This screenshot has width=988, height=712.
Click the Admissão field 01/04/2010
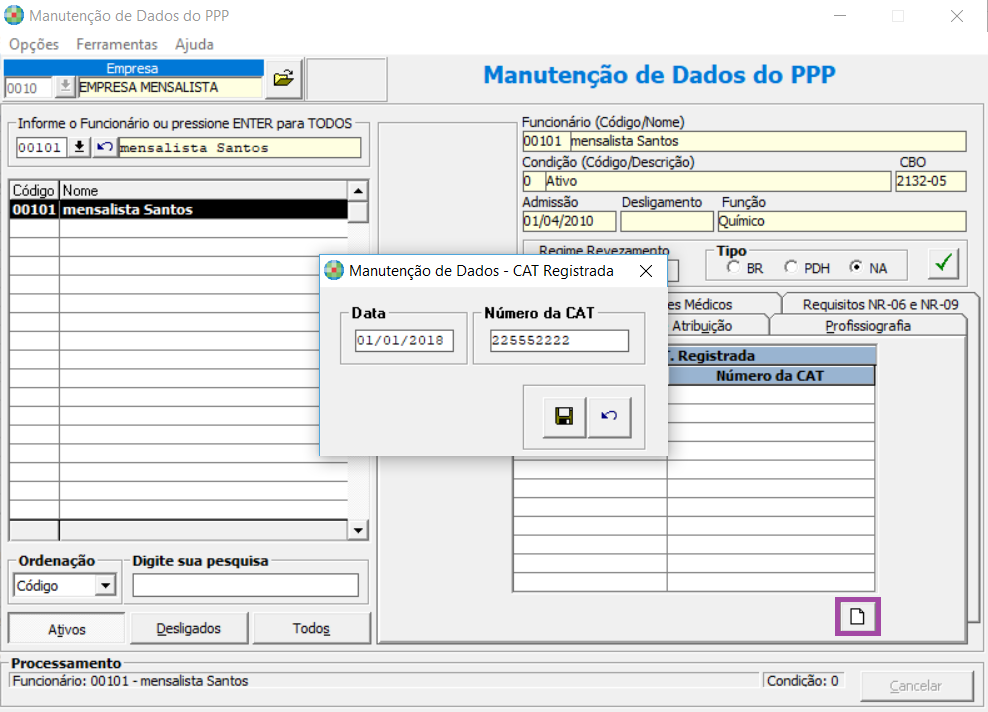568,221
